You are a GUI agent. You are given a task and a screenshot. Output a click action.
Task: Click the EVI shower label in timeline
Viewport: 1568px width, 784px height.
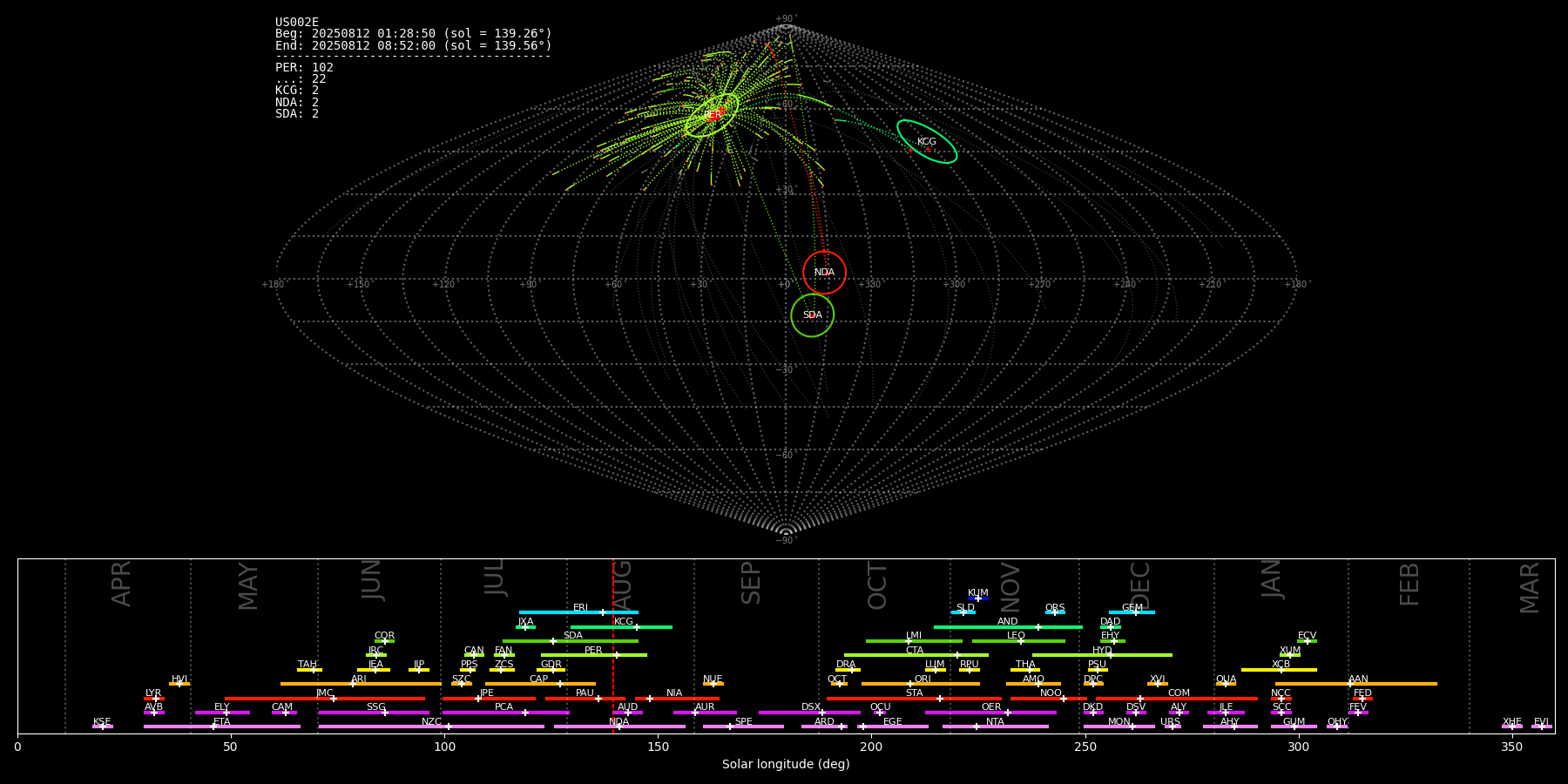pos(1541,722)
